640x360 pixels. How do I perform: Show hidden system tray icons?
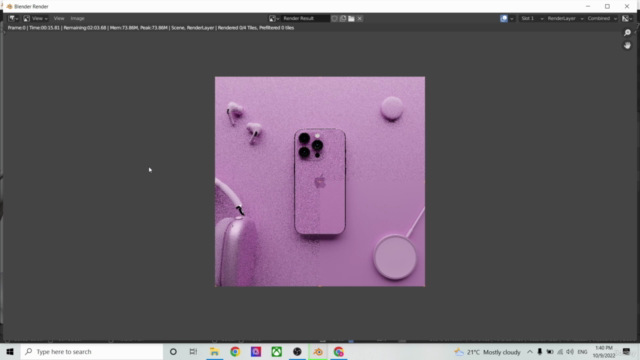530,352
